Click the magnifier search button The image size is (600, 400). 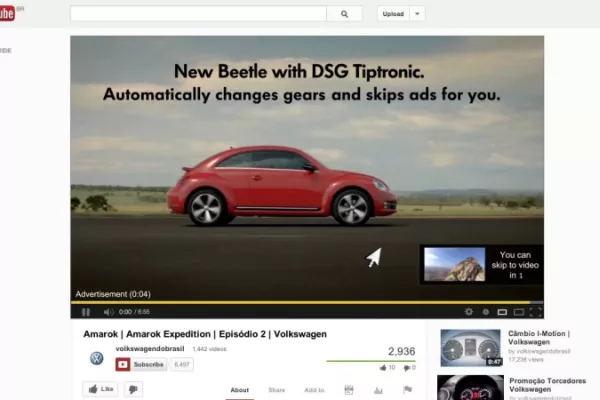(x=344, y=14)
